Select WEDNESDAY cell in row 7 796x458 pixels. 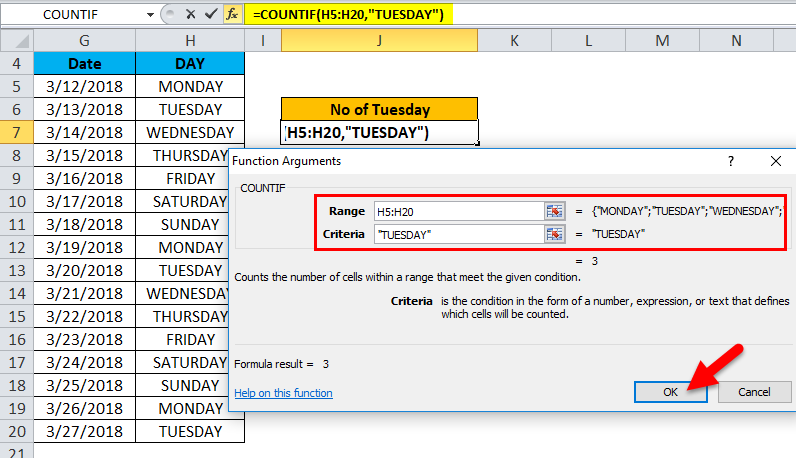(x=190, y=133)
